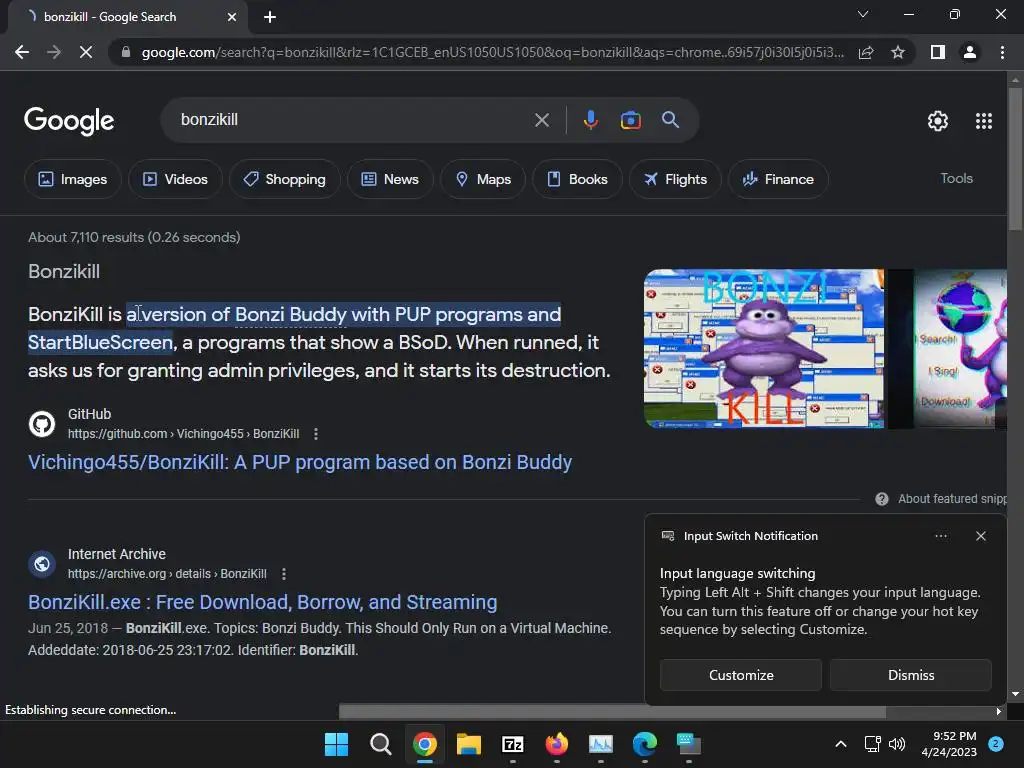Image resolution: width=1024 pixels, height=768 pixels.
Task: Search by image with camera icon
Action: click(630, 120)
